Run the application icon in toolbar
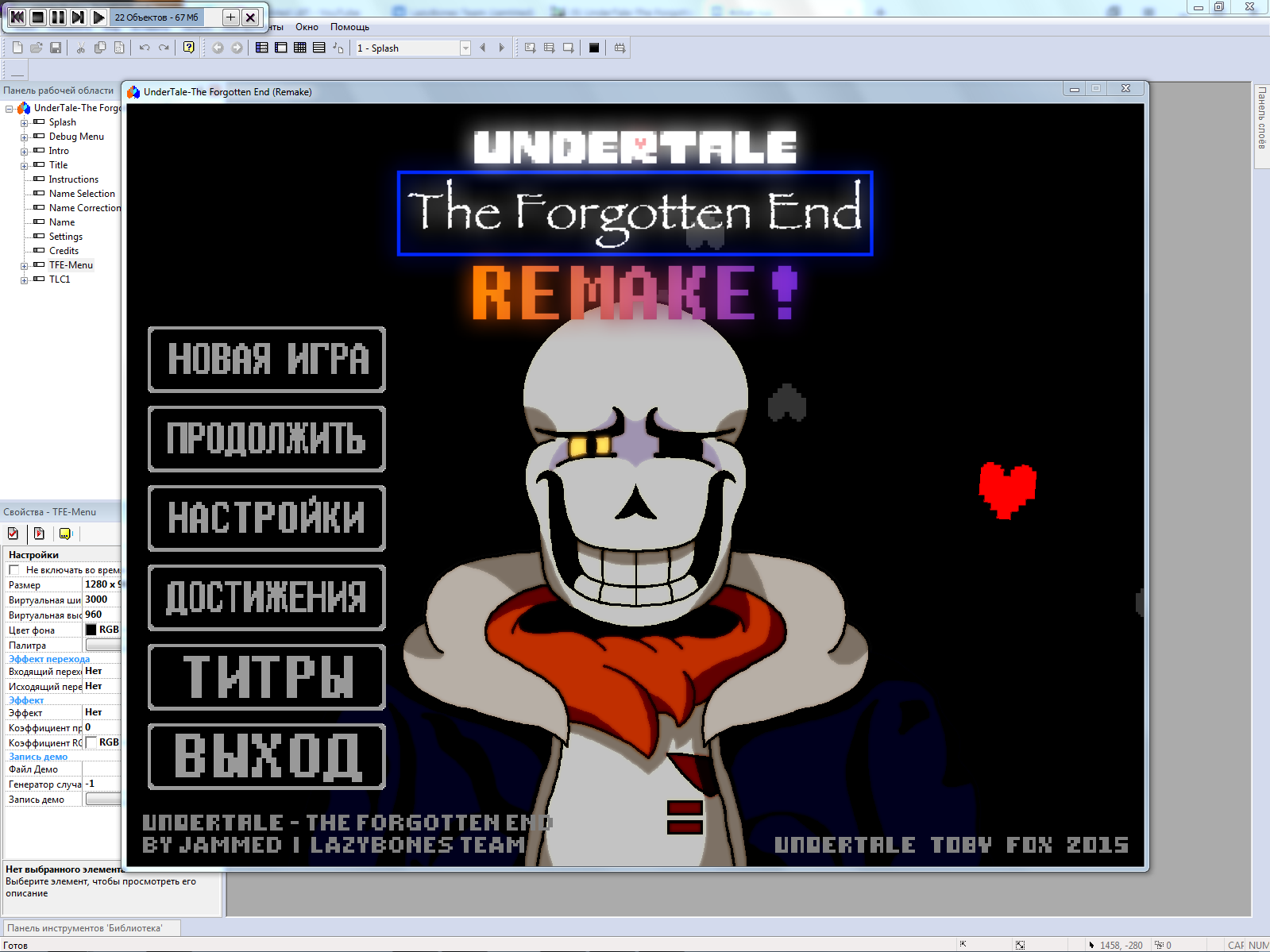Viewport: 1270px width, 952px height. pyautogui.click(x=550, y=48)
